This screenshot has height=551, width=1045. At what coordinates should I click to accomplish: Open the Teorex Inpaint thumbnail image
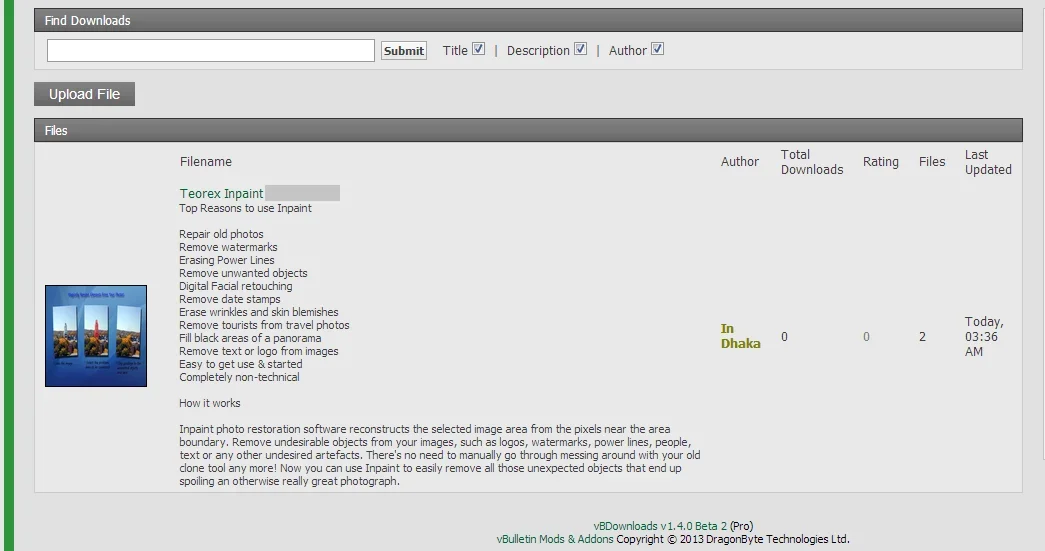[96, 336]
